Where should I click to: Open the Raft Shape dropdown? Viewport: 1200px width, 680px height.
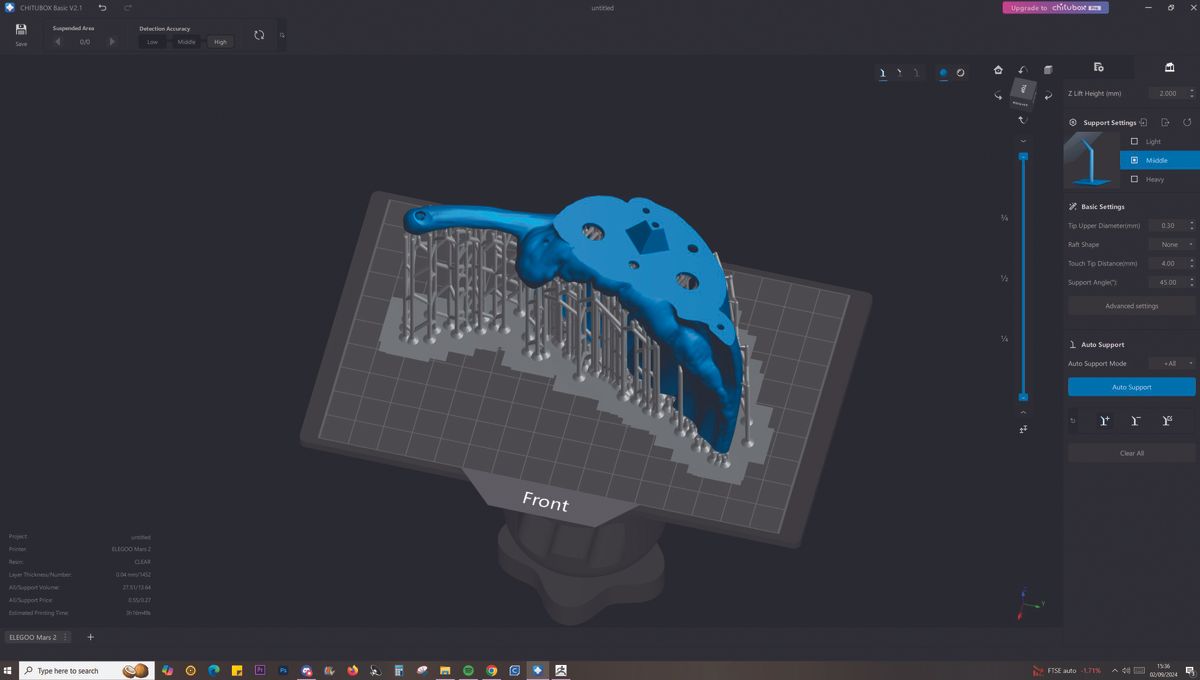pos(1170,244)
